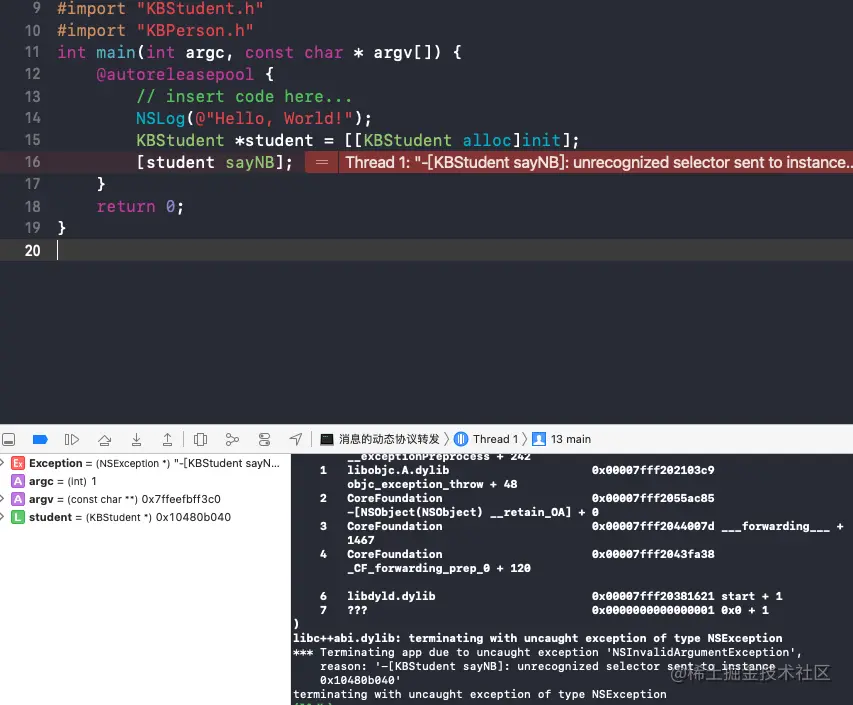The image size is (853, 705).
Task: Step out of the current function
Action: point(168,439)
